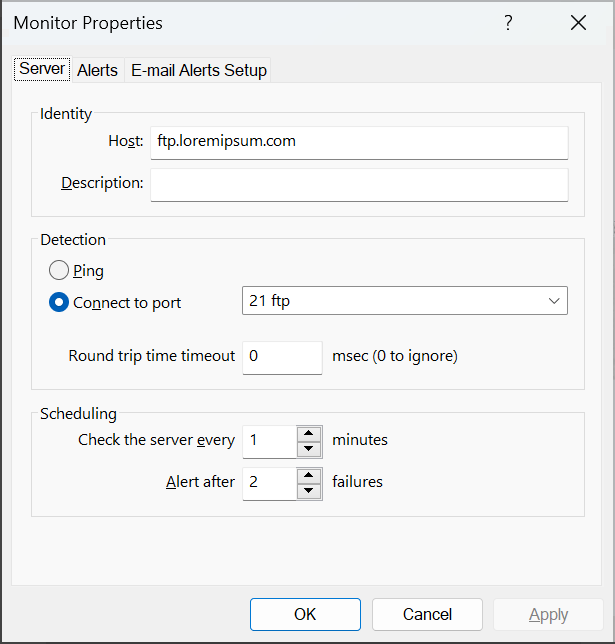Decrease Alert after failures count
The width and height of the screenshot is (615, 644).
tap(309, 491)
